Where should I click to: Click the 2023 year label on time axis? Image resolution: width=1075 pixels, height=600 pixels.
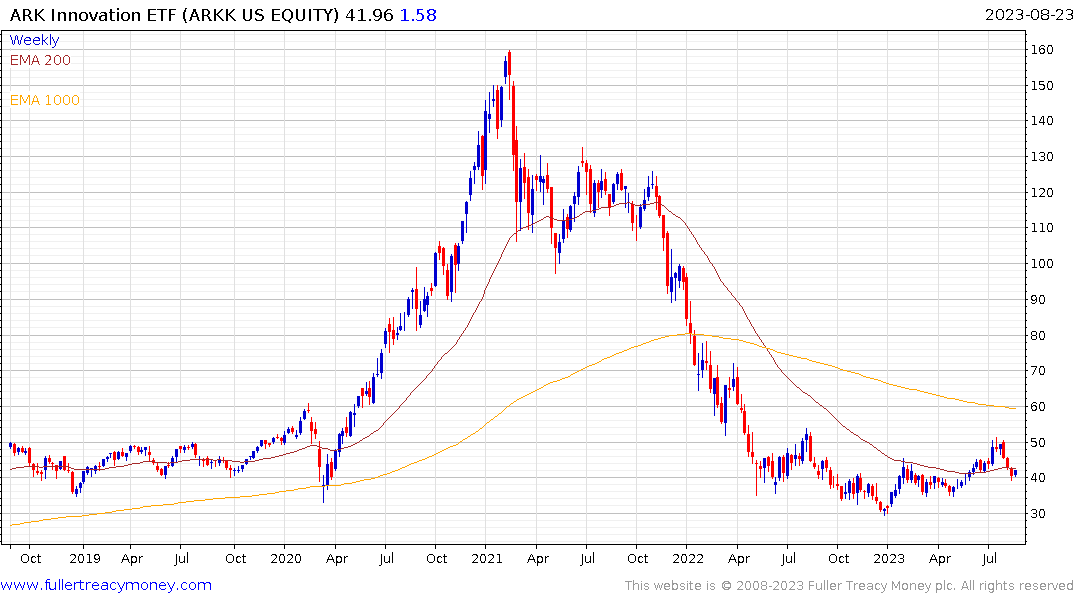(x=889, y=558)
